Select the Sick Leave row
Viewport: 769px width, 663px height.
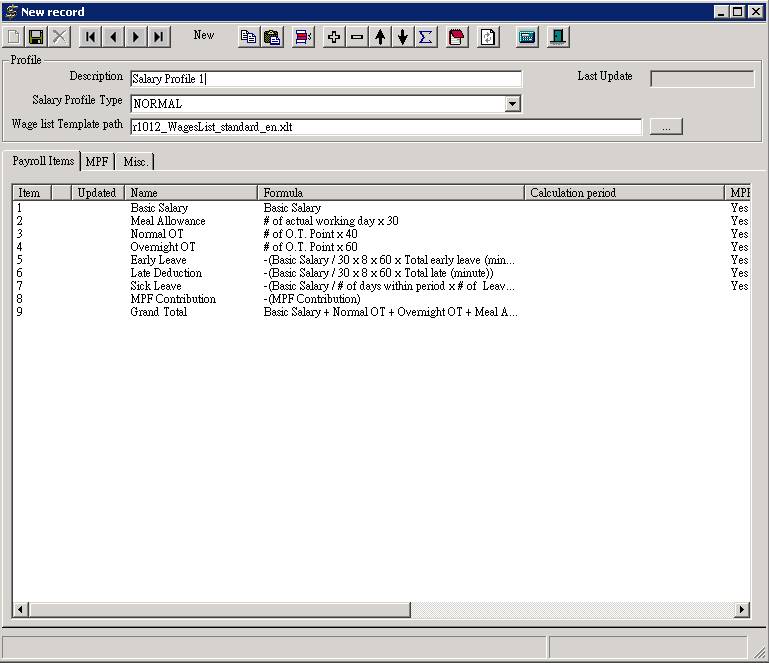[382, 286]
